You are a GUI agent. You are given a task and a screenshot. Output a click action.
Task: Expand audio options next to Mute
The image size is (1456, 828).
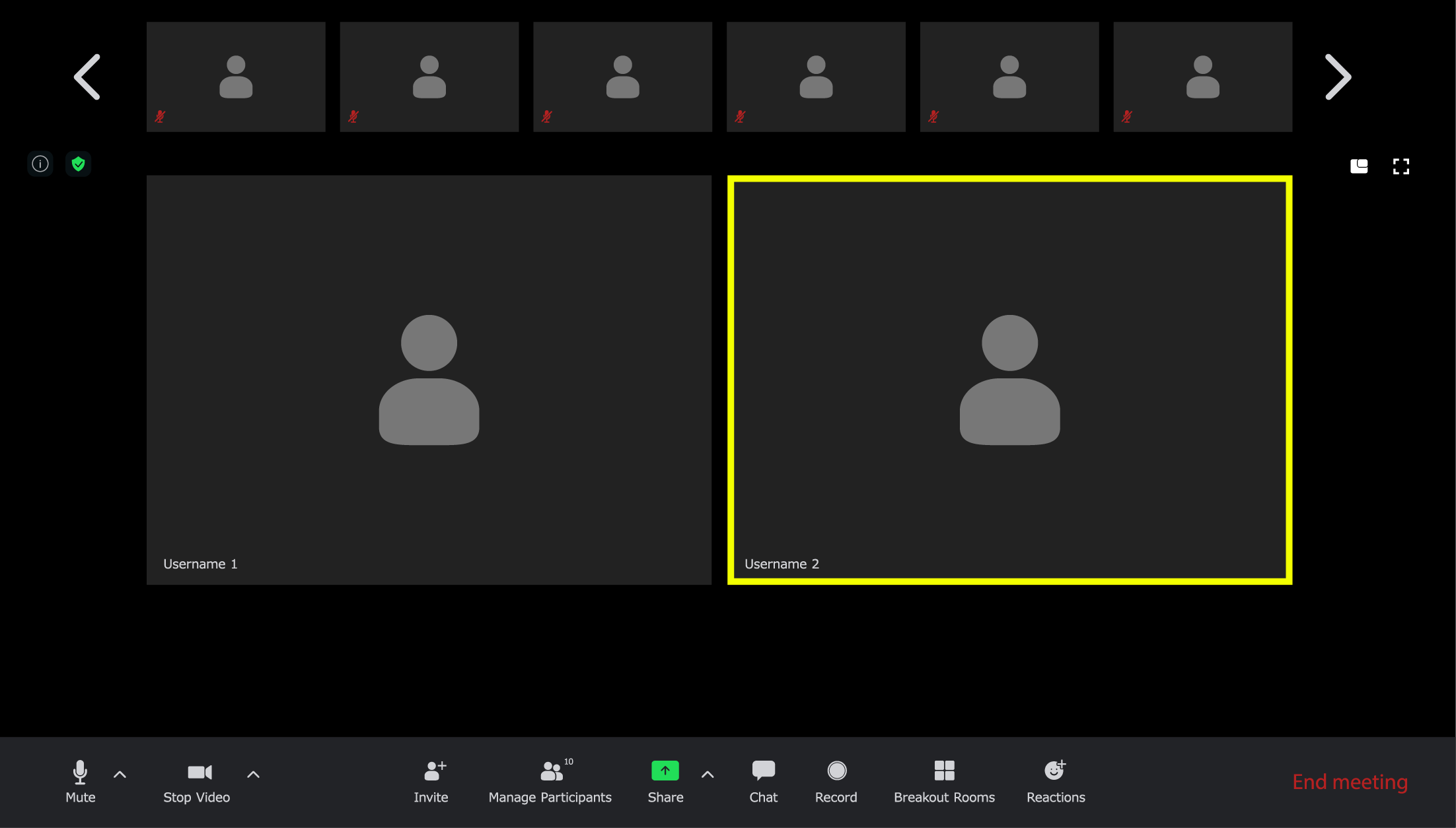coord(120,775)
